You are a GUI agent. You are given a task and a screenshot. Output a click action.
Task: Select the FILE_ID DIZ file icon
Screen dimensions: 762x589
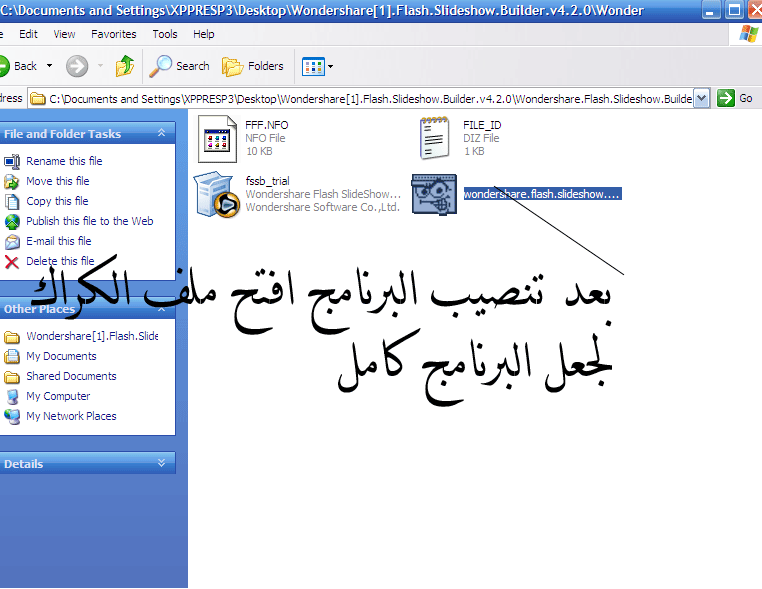tap(434, 138)
